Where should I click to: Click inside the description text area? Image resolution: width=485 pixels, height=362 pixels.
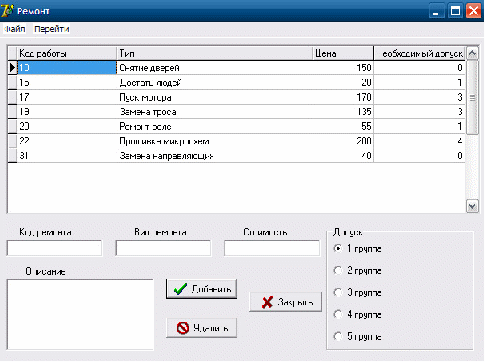point(80,314)
